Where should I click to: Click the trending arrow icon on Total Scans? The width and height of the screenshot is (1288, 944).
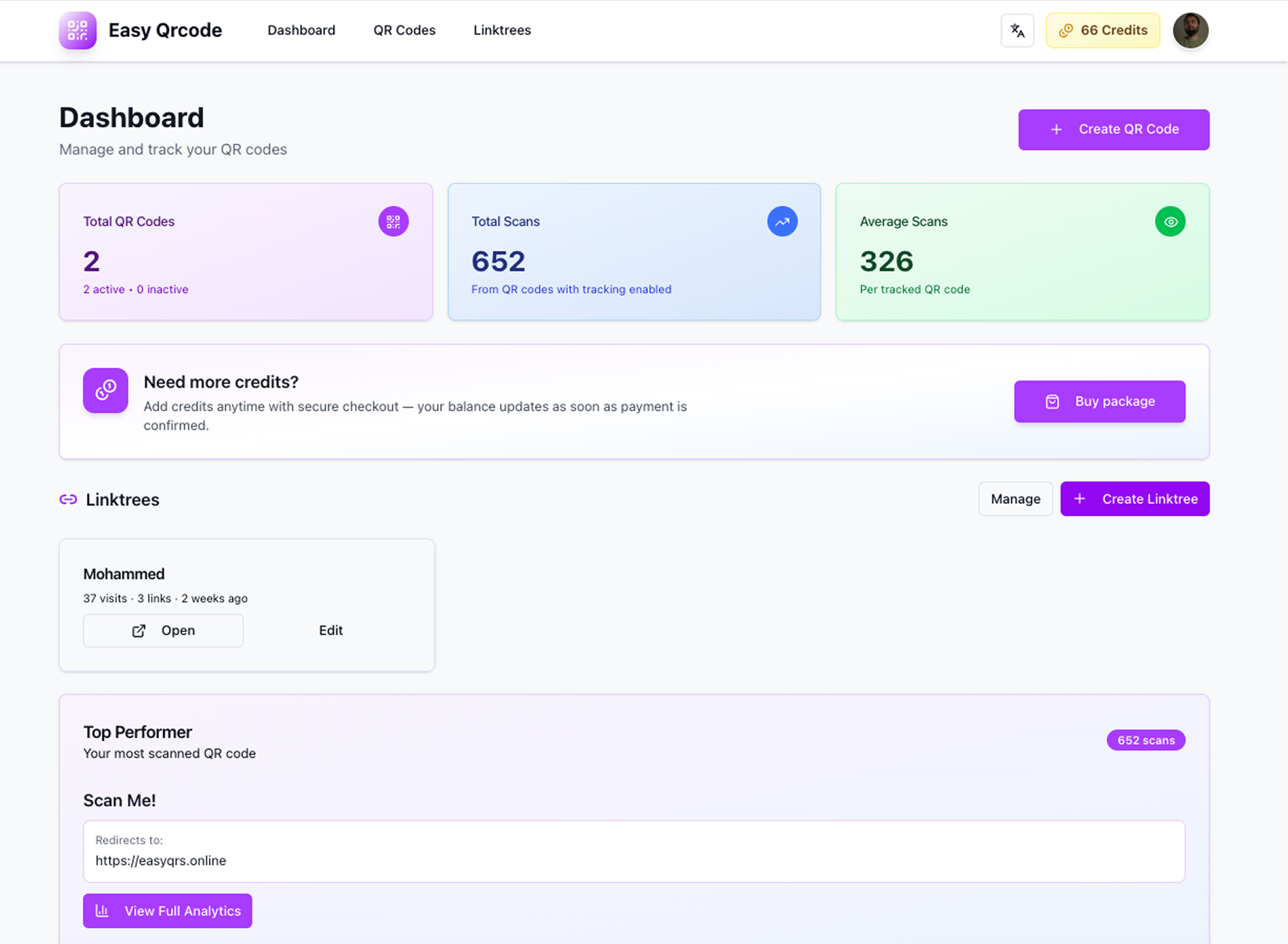pyautogui.click(x=782, y=221)
